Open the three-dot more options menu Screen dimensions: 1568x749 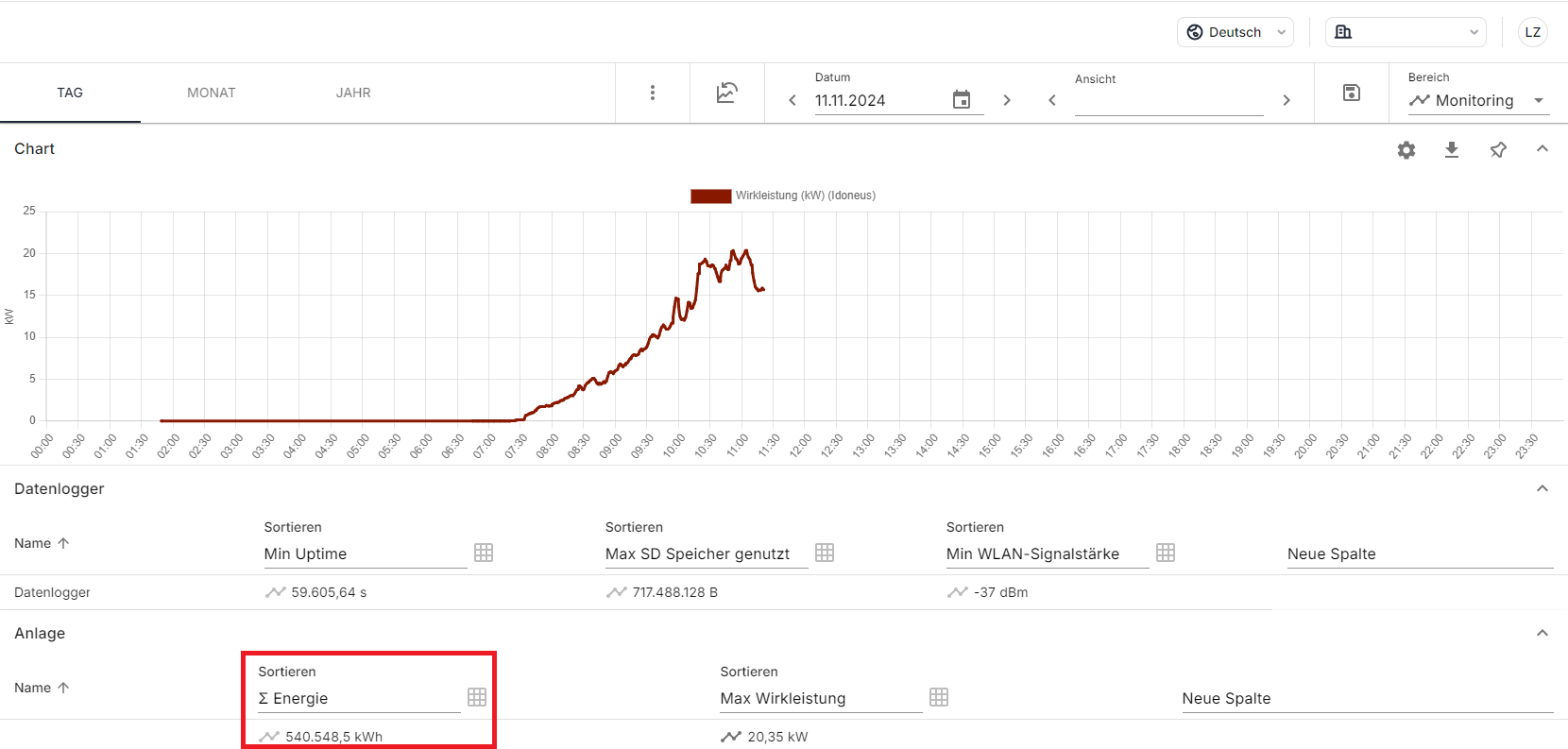(x=652, y=93)
